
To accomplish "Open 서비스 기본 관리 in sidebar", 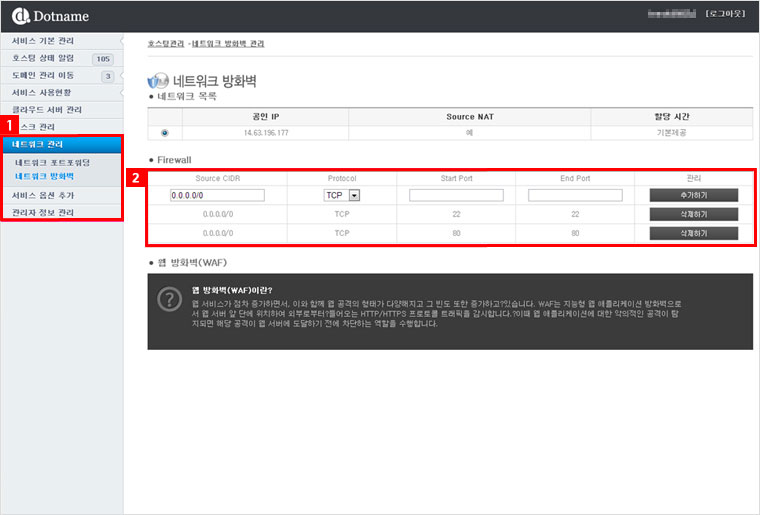I will coord(43,41).
